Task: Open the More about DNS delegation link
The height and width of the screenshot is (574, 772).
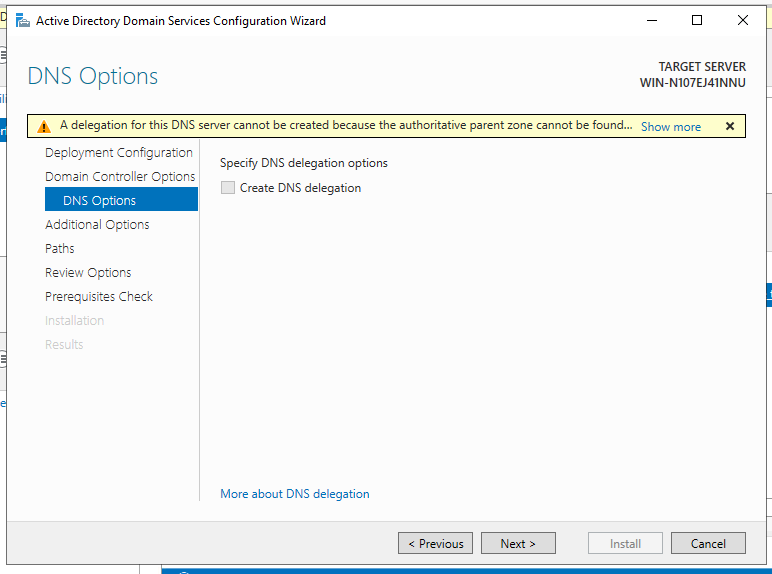Action: tap(294, 493)
